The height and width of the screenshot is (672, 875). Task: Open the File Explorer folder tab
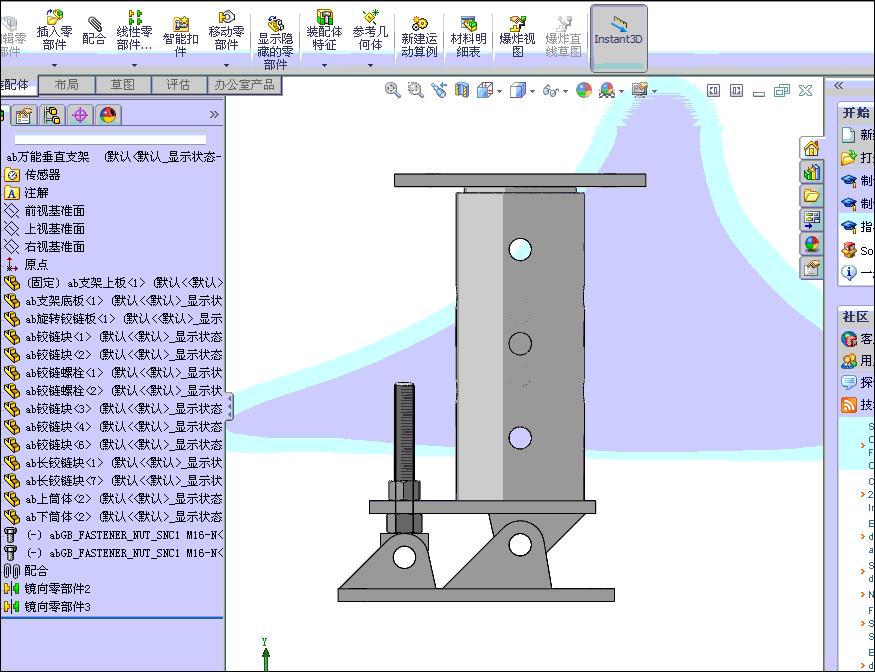pyautogui.click(x=811, y=195)
